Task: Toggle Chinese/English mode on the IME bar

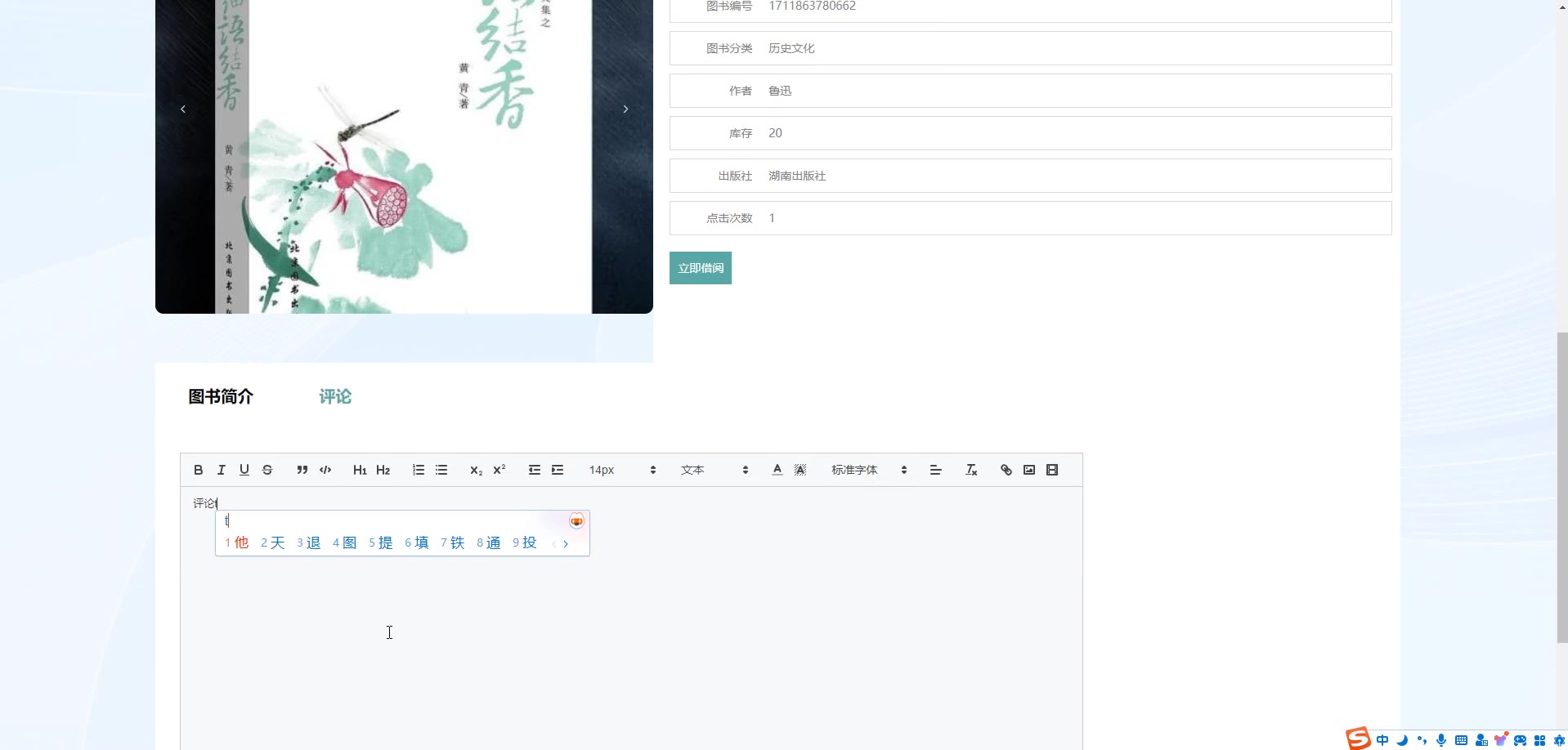Action: pos(1382,740)
